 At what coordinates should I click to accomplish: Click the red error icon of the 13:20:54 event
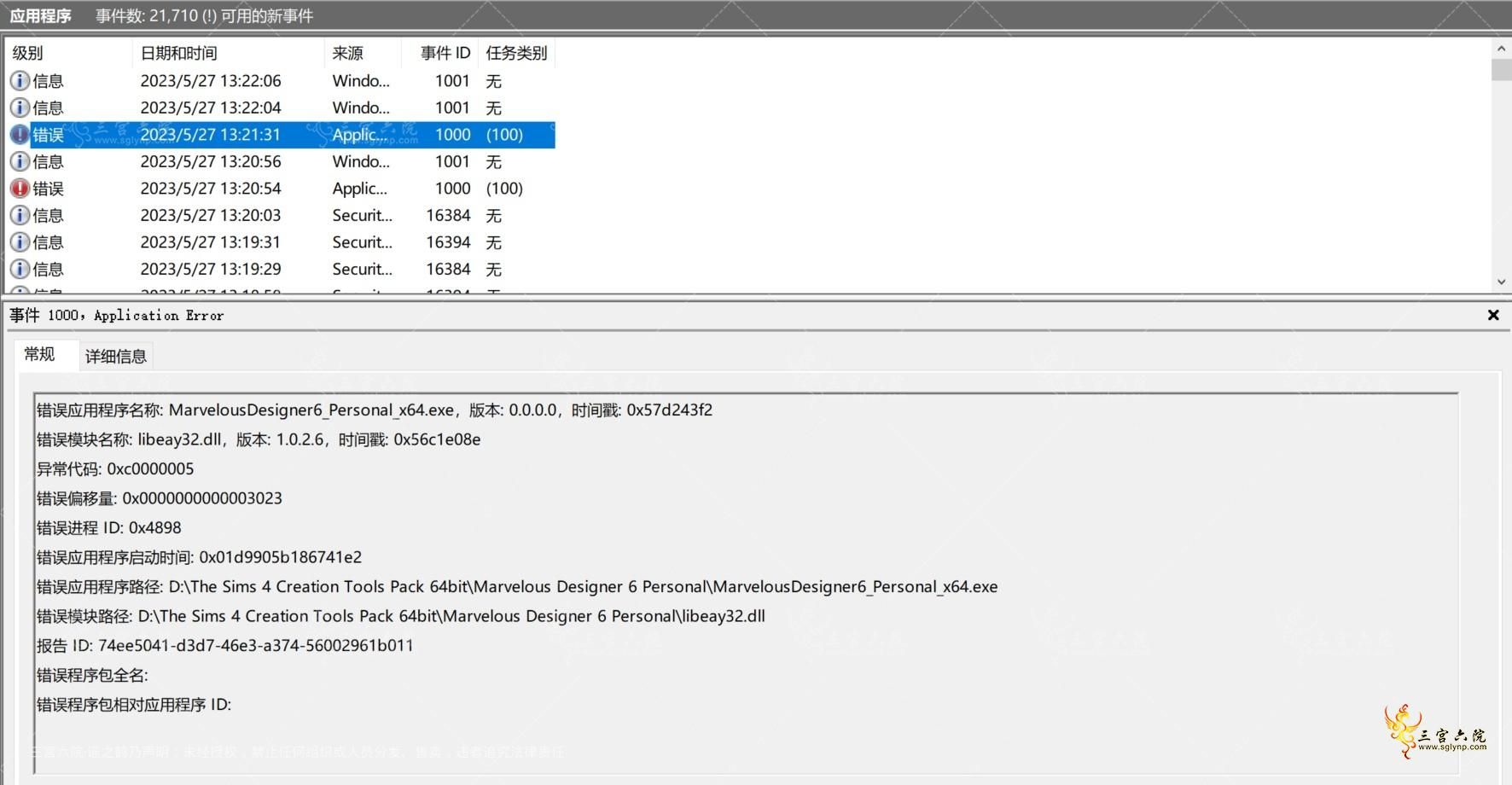pyautogui.click(x=20, y=189)
